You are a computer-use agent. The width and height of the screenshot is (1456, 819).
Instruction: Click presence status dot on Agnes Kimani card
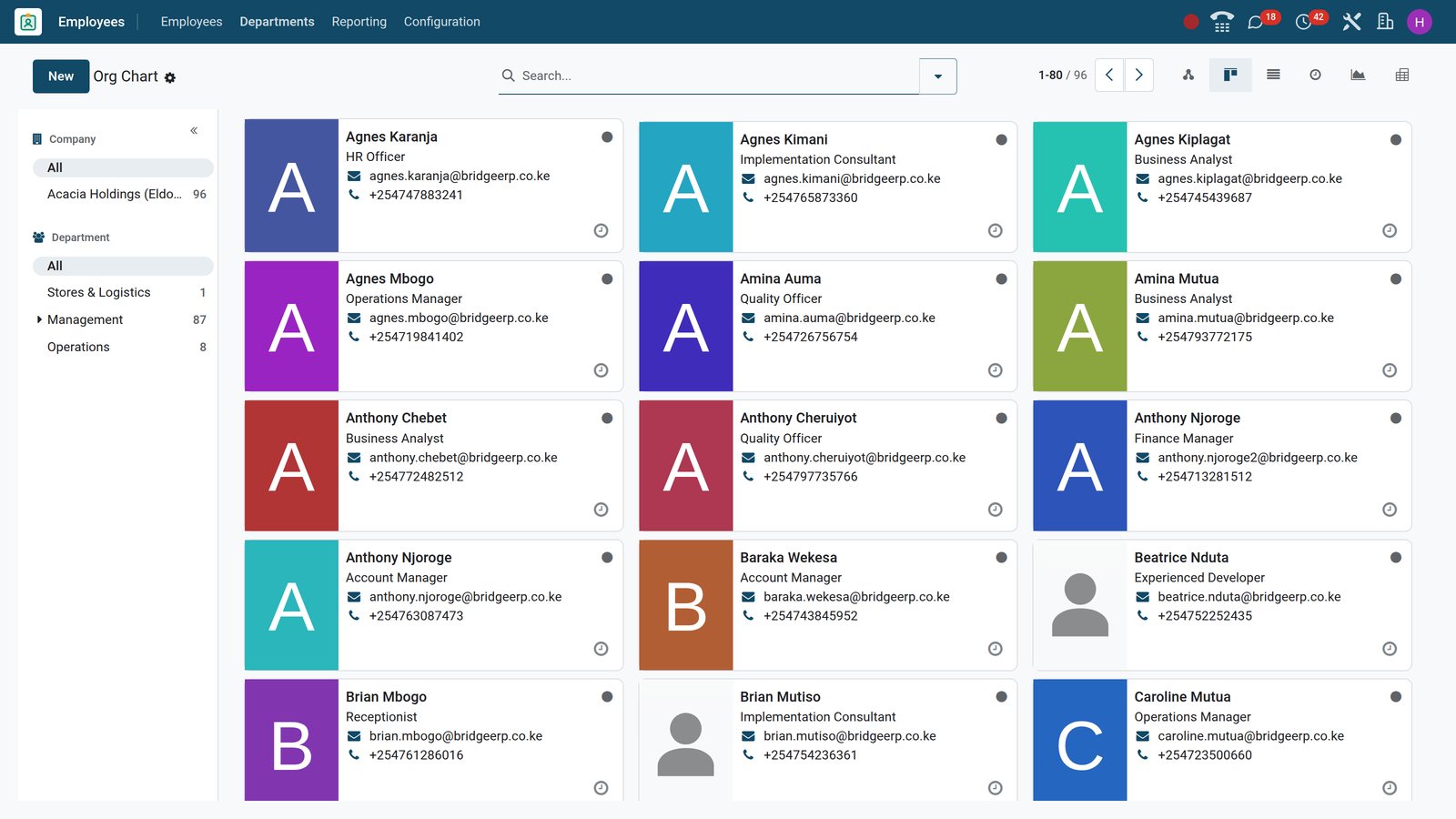tap(1001, 140)
